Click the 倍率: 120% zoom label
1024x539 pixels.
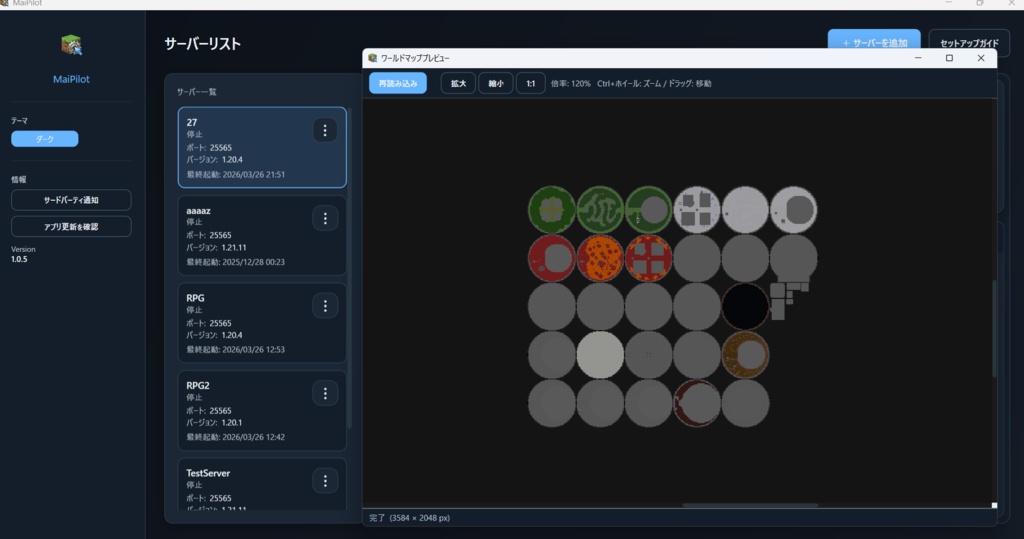click(571, 84)
